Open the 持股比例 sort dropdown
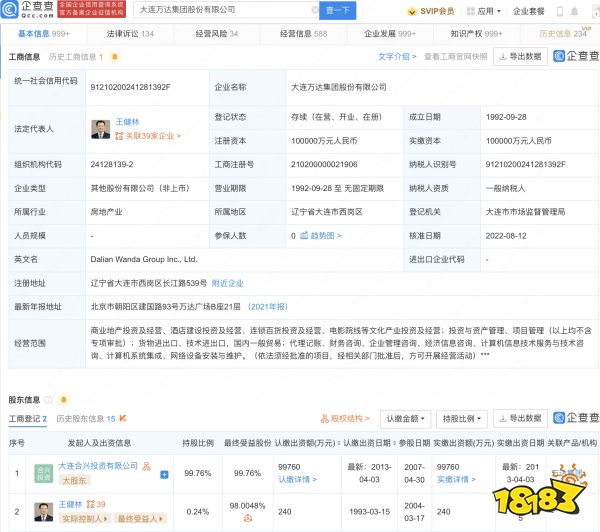Screen dimensions: 600x532 click(x=463, y=418)
